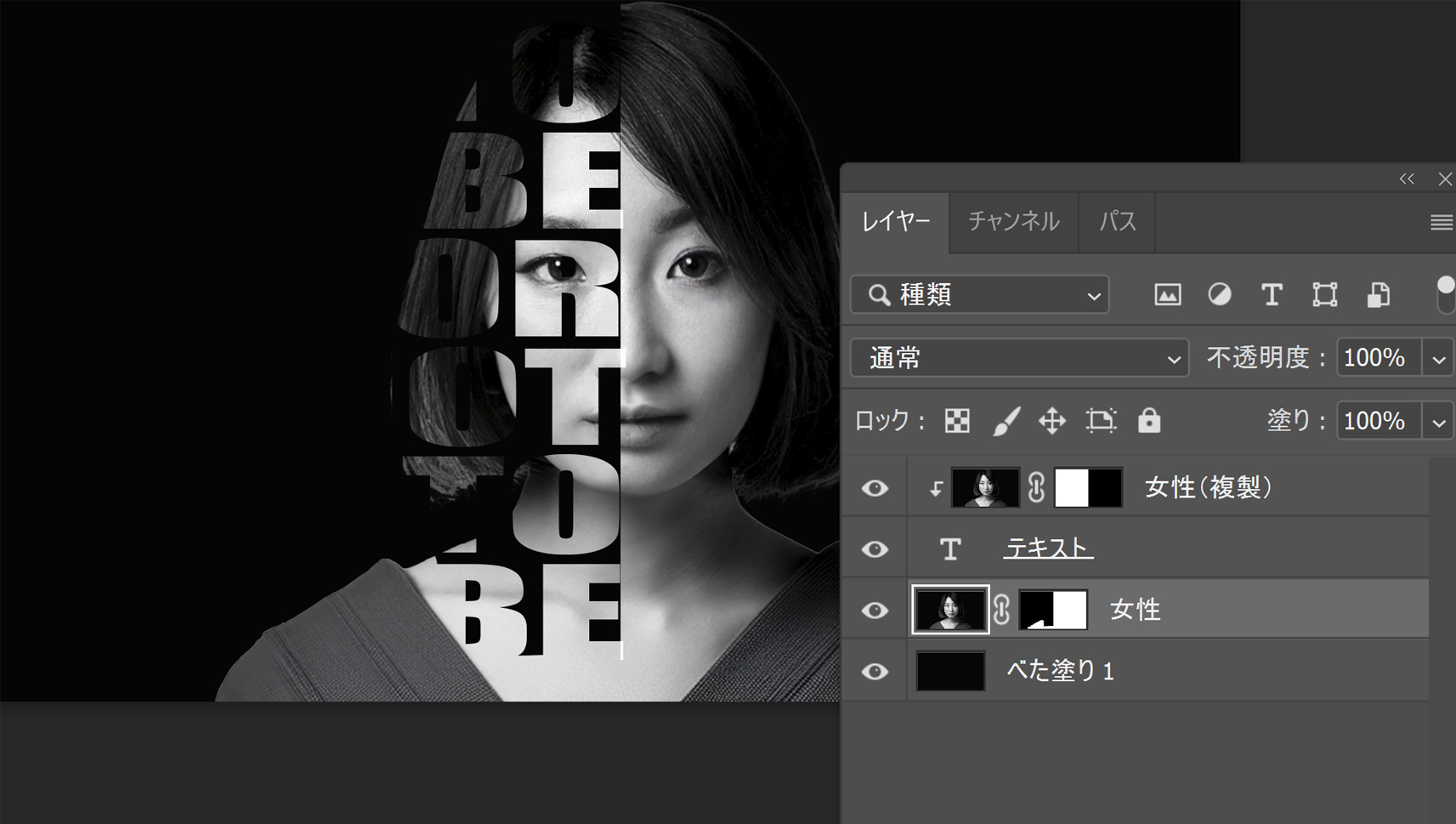Toggle visibility of the テキスト layer
This screenshot has width=1456, height=824.
click(x=875, y=549)
